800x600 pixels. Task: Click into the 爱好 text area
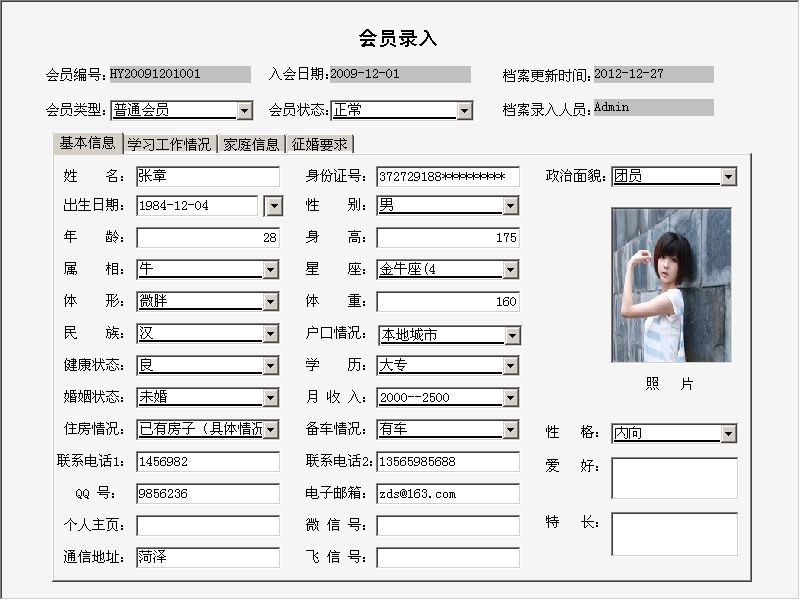[674, 478]
